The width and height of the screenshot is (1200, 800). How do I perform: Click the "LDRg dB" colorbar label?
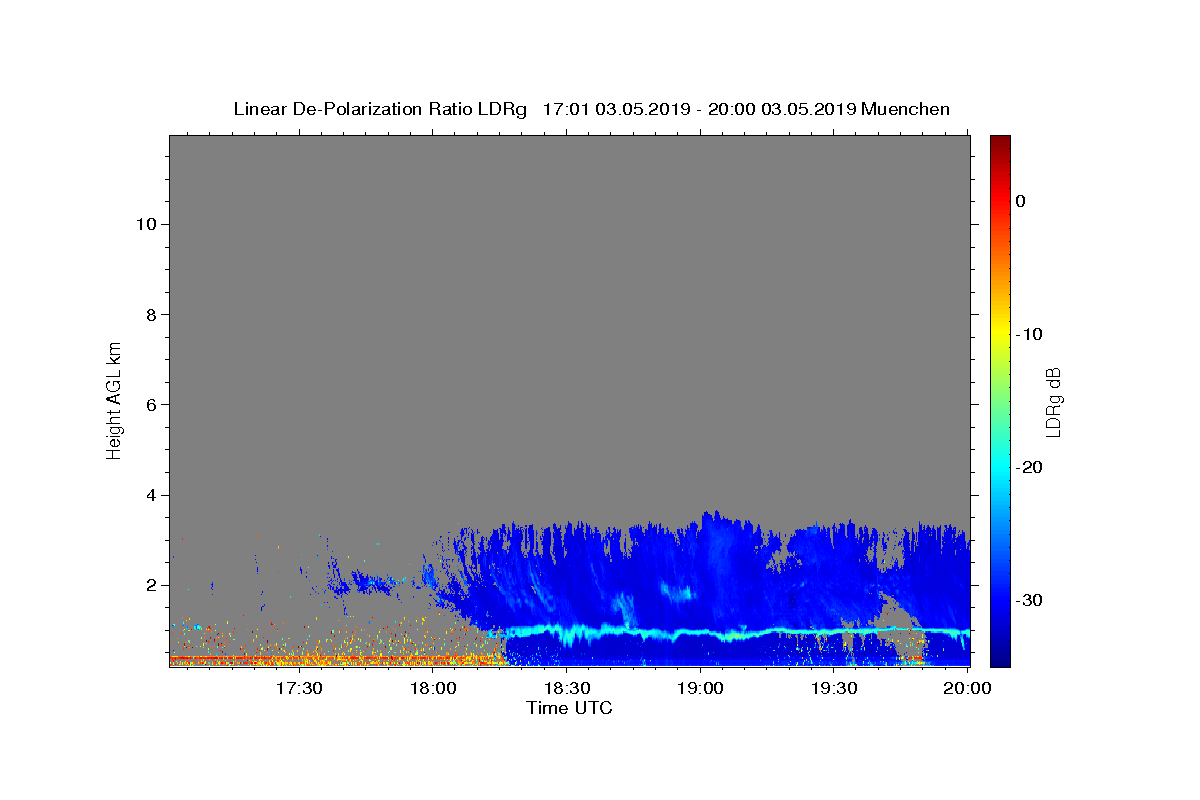[1053, 402]
